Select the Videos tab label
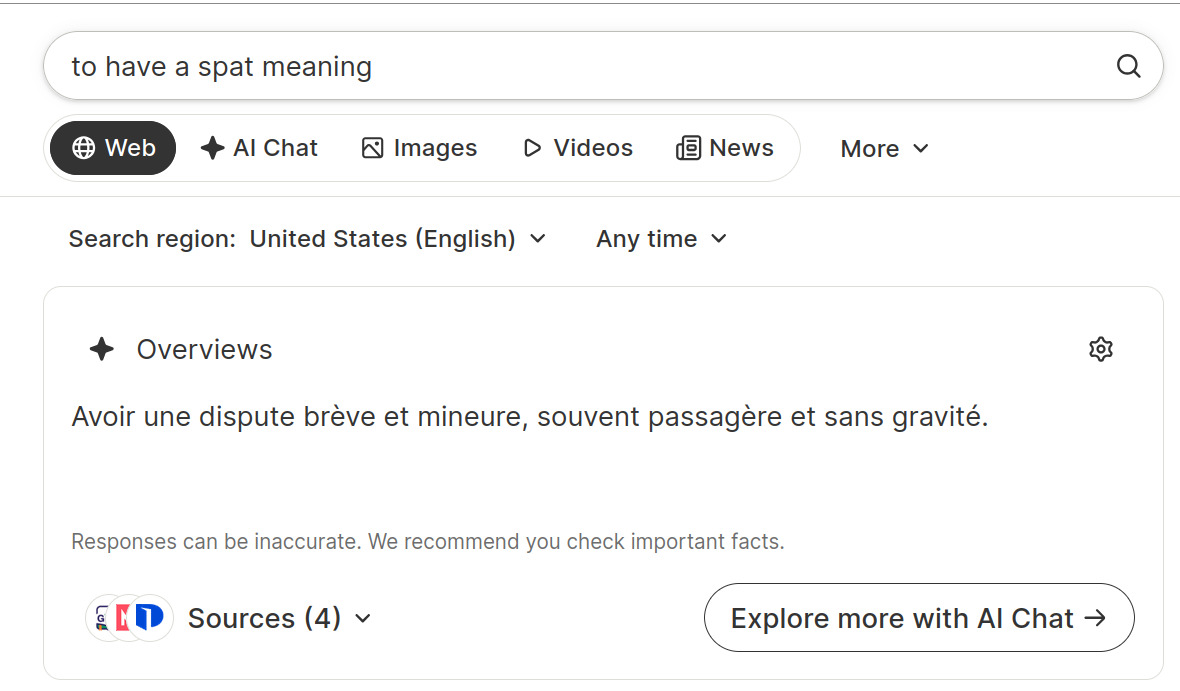Viewport: 1180px width, 691px height. point(593,148)
